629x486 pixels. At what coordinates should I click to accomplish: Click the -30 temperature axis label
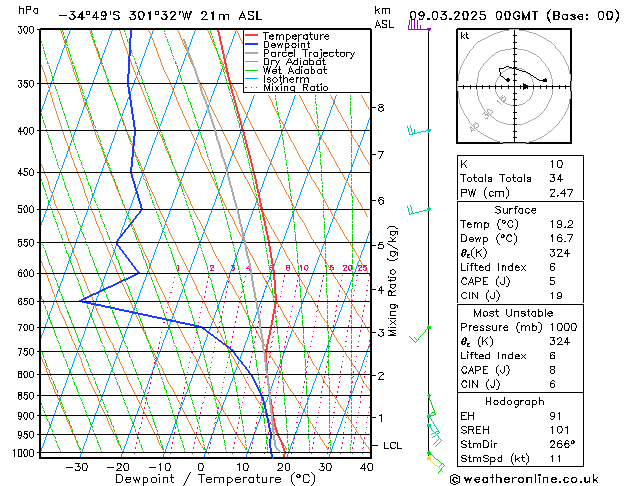pyautogui.click(x=77, y=468)
